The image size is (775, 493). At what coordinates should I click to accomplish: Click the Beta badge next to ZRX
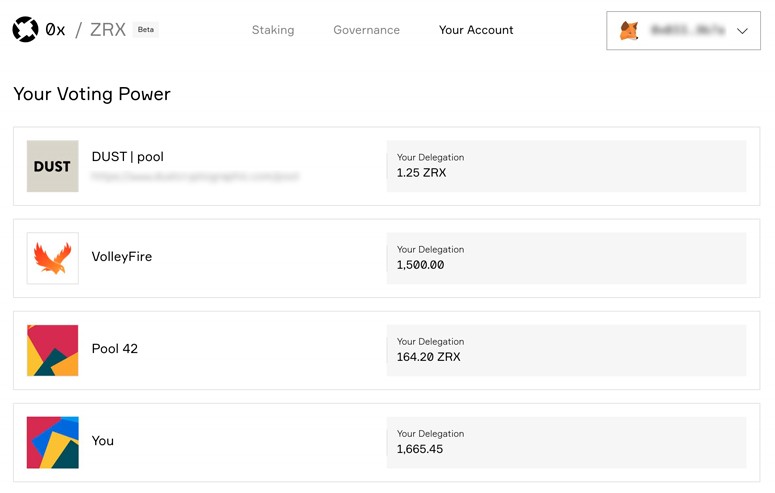[145, 30]
